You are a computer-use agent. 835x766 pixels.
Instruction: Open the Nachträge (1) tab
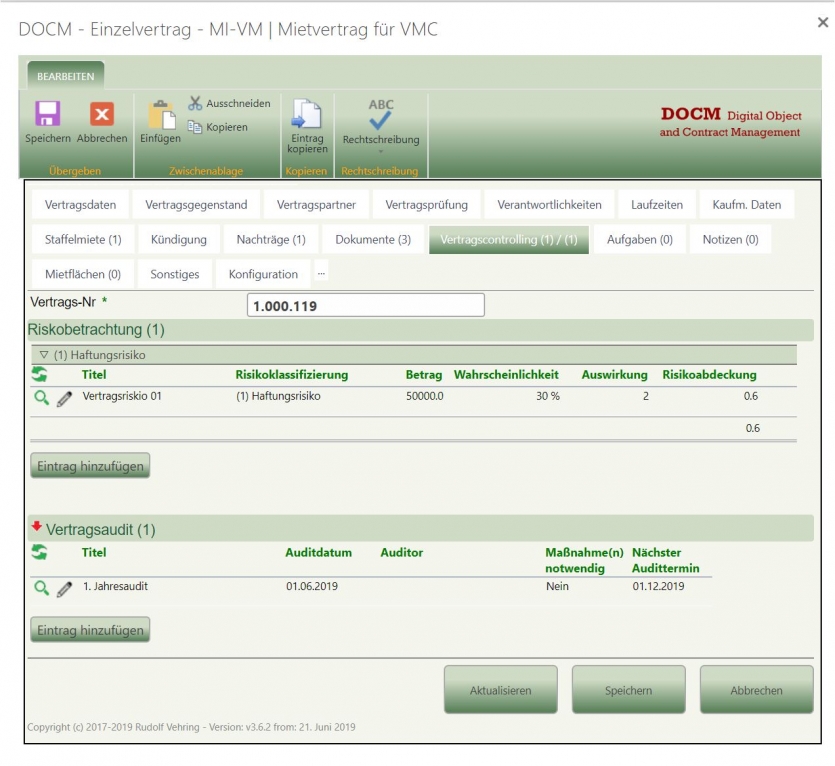271,239
